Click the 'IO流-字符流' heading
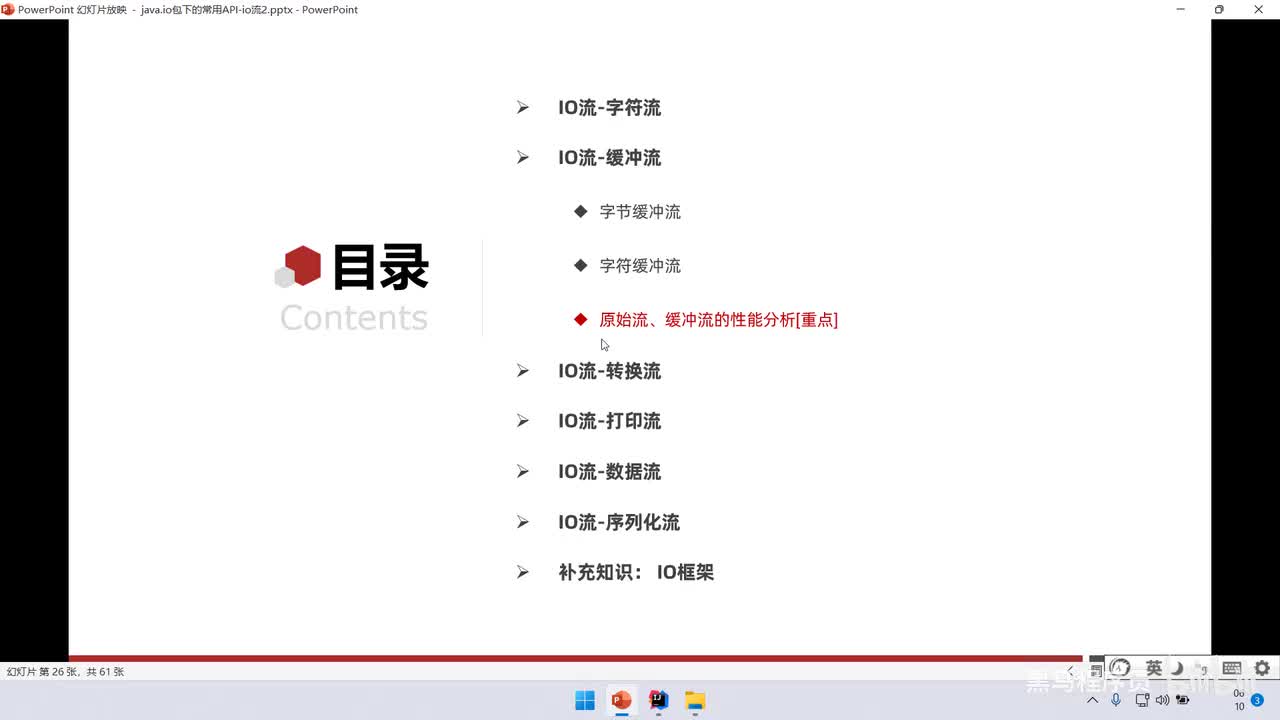This screenshot has height=720, width=1280. [609, 108]
